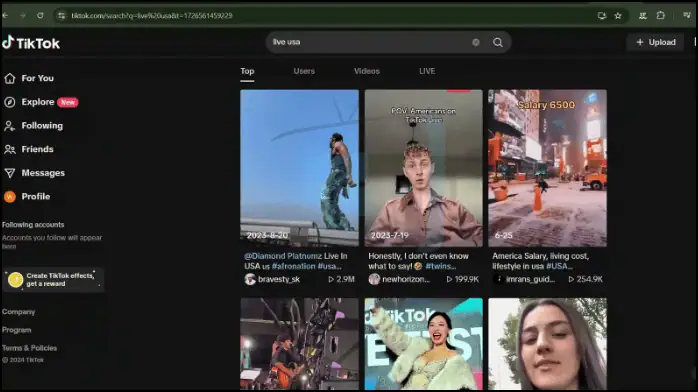The image size is (698, 392).
Task: Clear the search field with the X icon
Action: (476, 42)
